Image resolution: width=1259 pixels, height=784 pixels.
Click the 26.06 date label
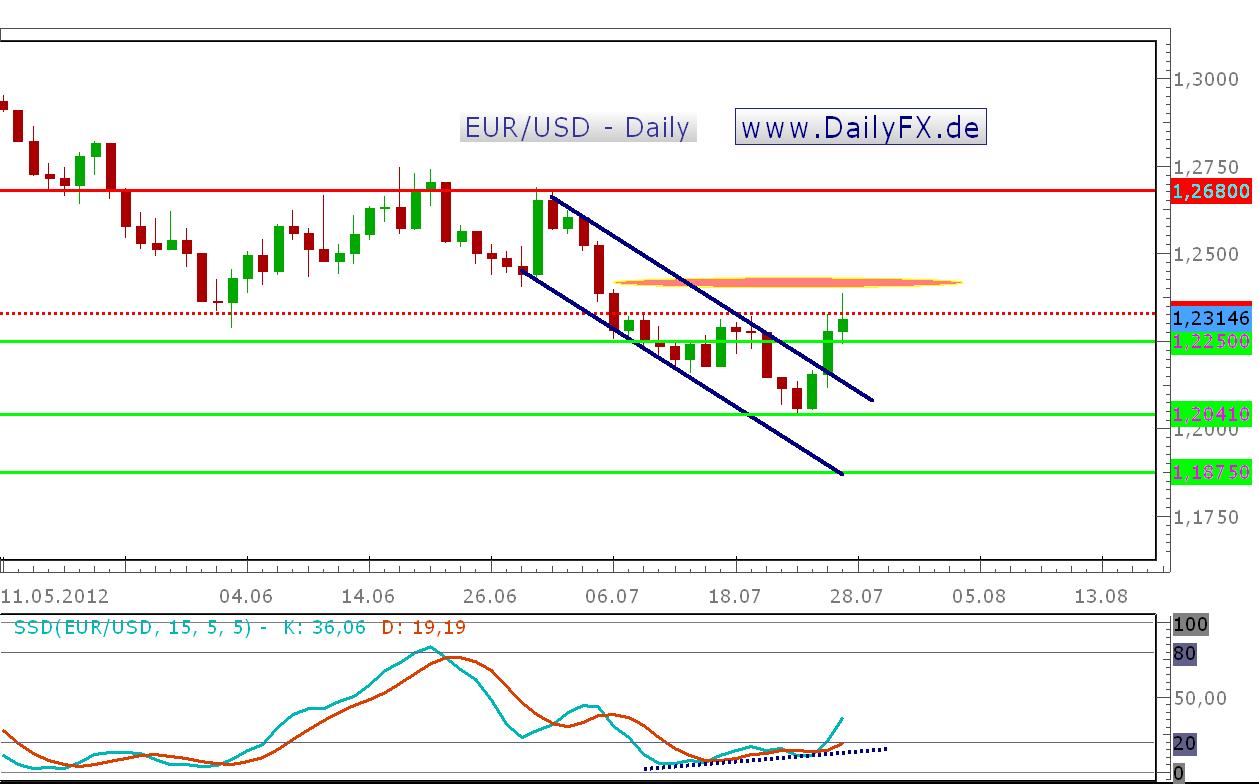point(490,596)
